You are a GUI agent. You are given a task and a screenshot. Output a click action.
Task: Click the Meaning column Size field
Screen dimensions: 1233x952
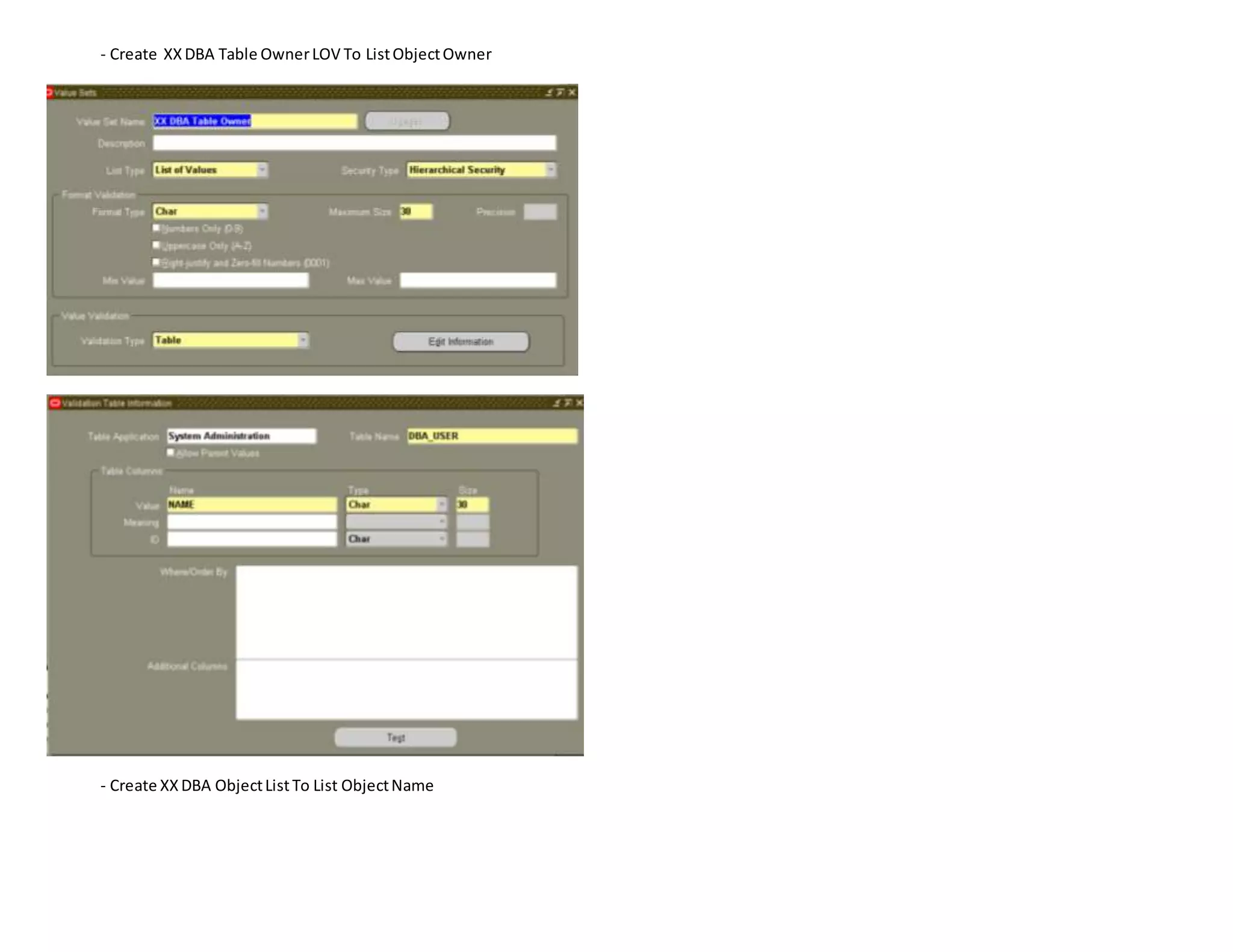[473, 522]
